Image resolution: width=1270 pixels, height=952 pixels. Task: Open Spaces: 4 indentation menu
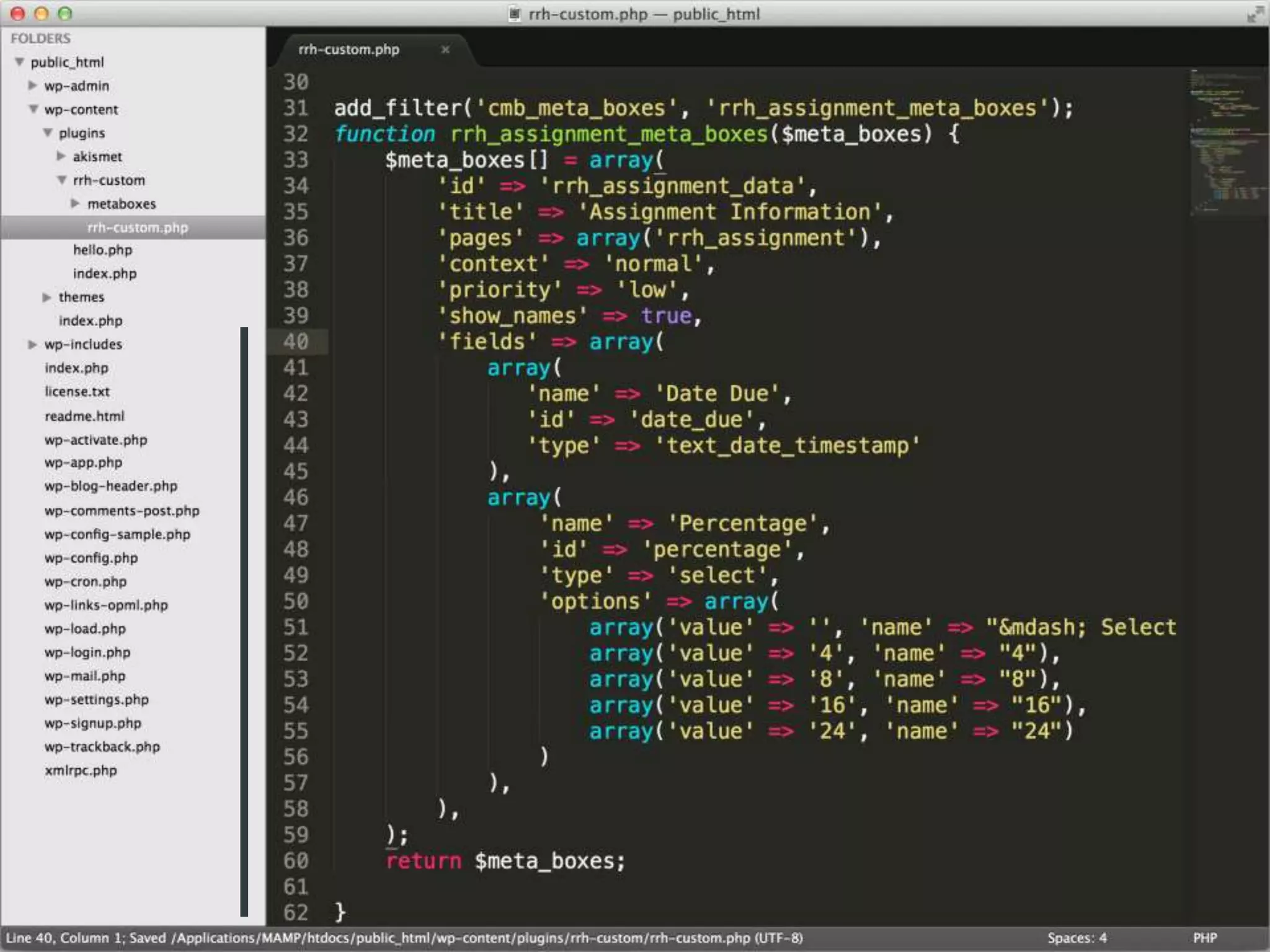pos(1077,938)
